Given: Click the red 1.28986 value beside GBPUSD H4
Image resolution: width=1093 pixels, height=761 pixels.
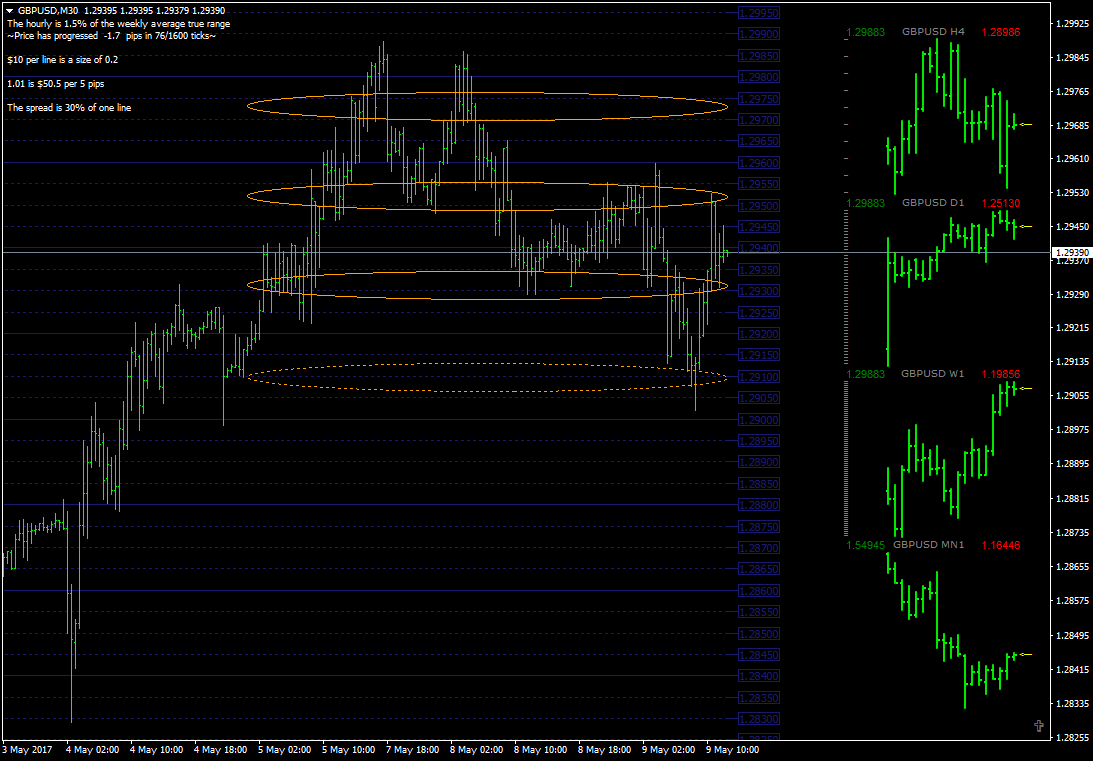Looking at the screenshot, I should tap(1001, 31).
